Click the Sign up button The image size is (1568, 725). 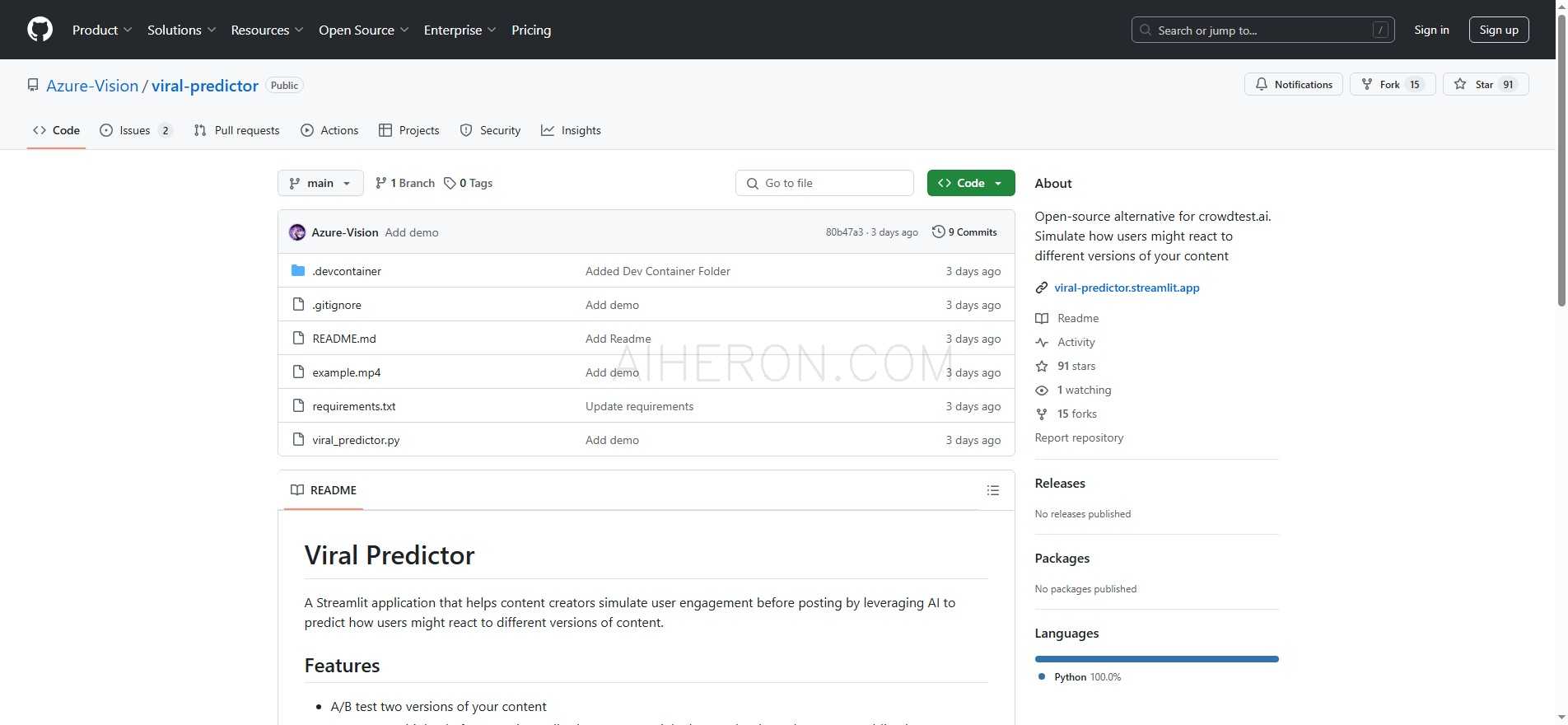1499,30
